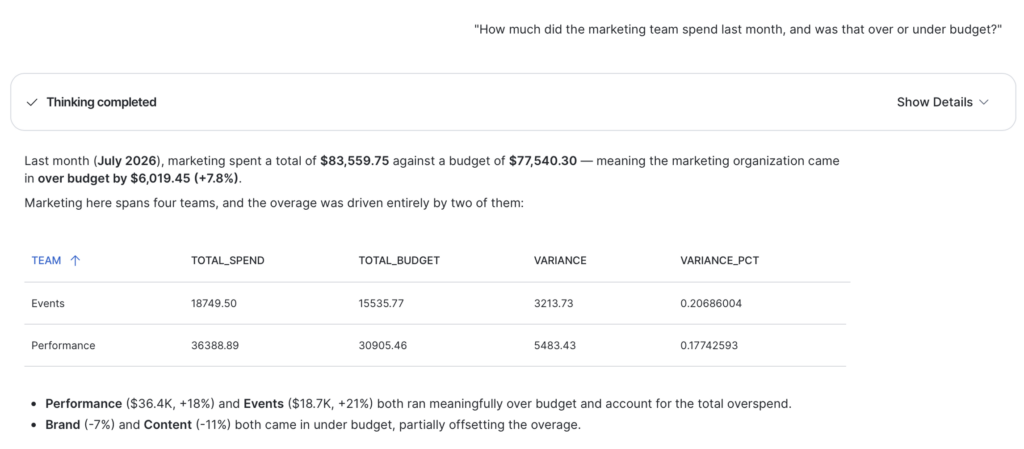This screenshot has height=449, width=1024.
Task: Select the 0.20686004 variance percent cell
Action: point(711,303)
